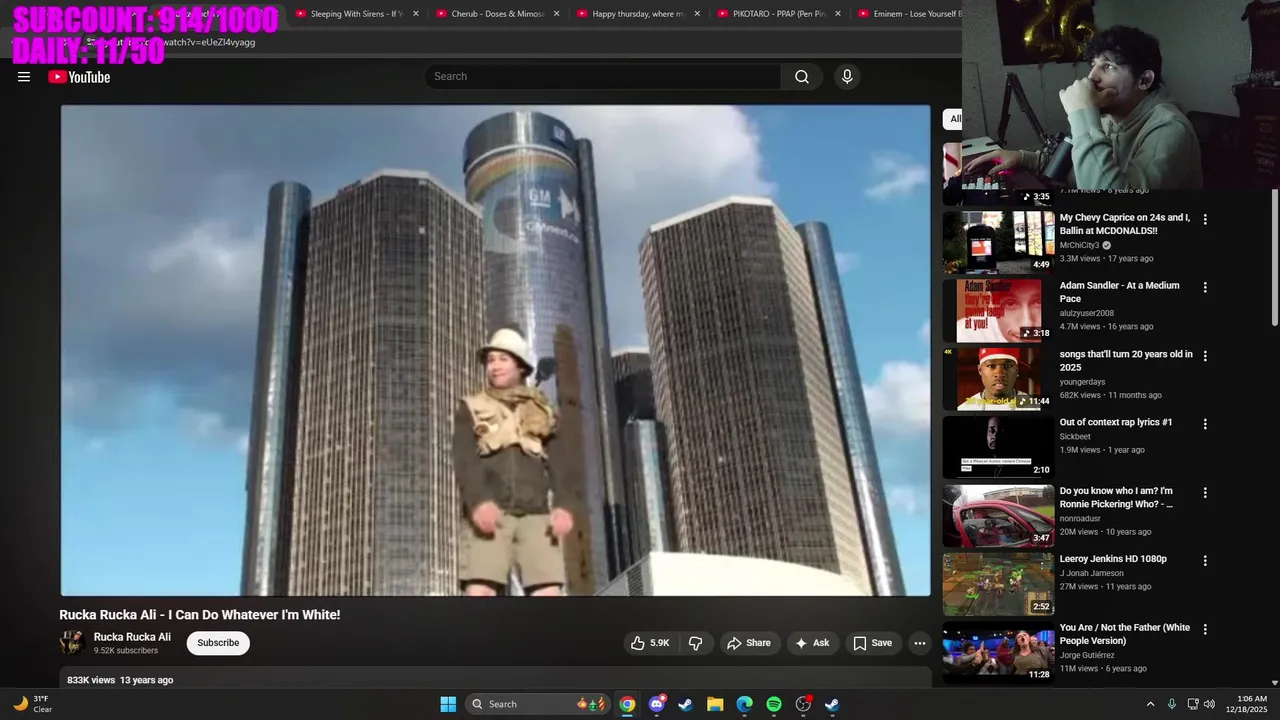Viewport: 1280px width, 720px height.
Task: Open options for Out of context rap video
Action: [1205, 424]
